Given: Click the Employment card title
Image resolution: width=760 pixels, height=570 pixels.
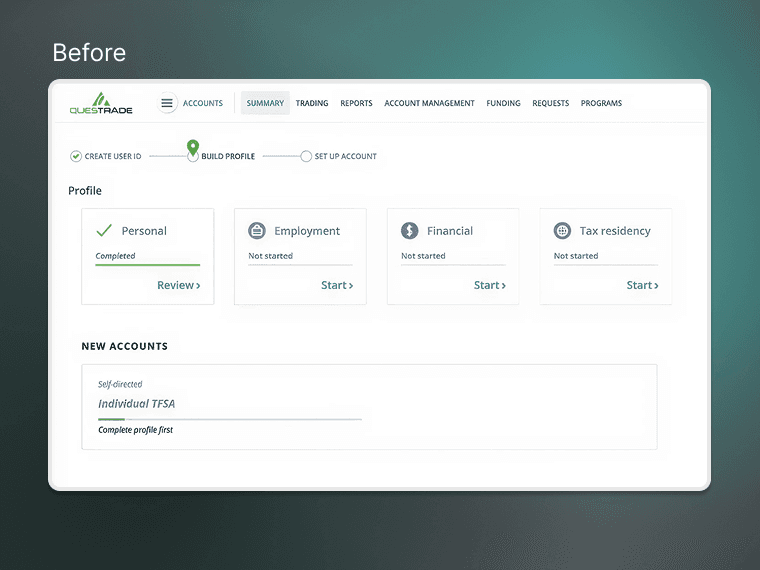Looking at the screenshot, I should pyautogui.click(x=307, y=231).
